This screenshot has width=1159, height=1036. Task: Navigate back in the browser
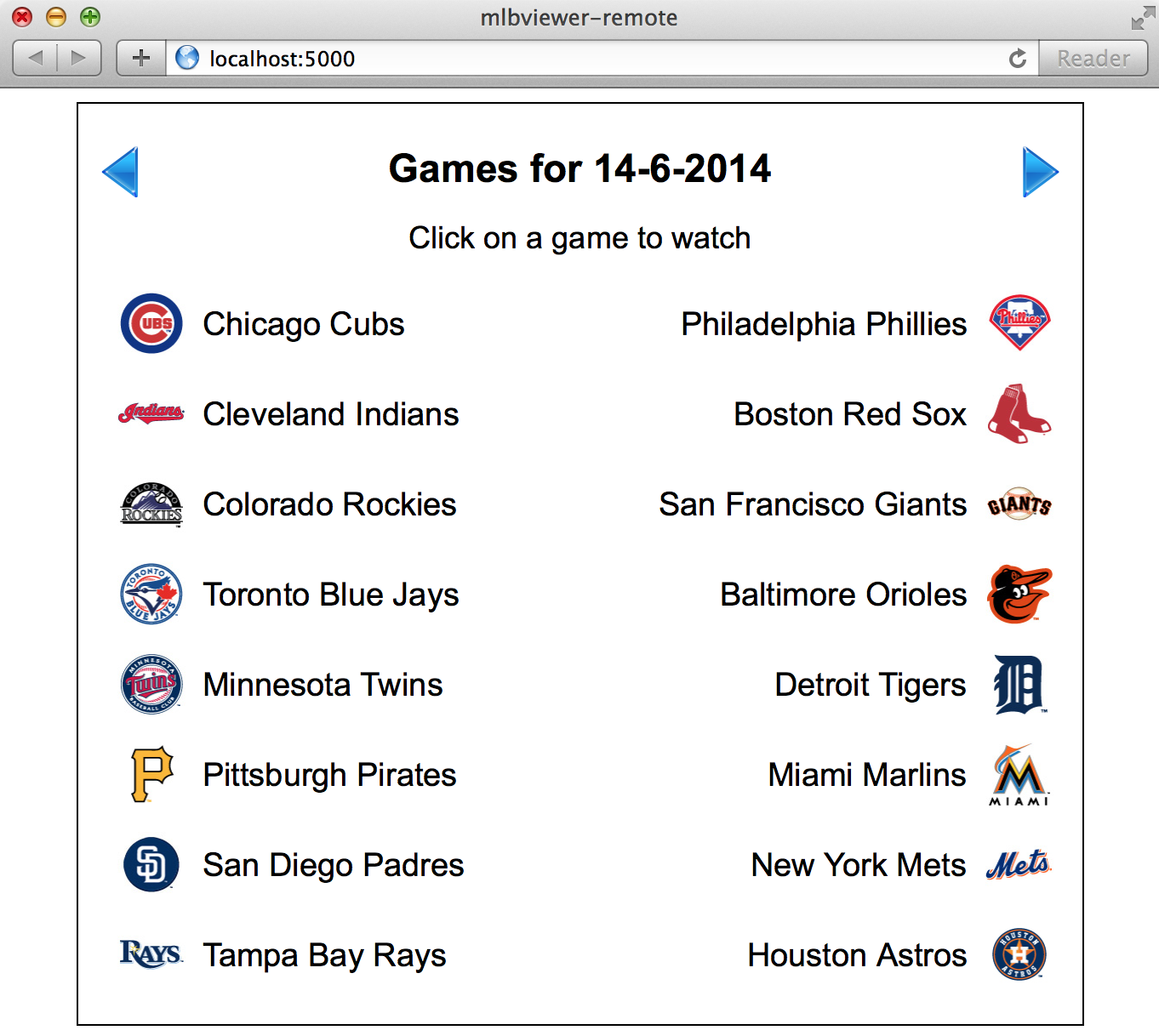tap(36, 58)
